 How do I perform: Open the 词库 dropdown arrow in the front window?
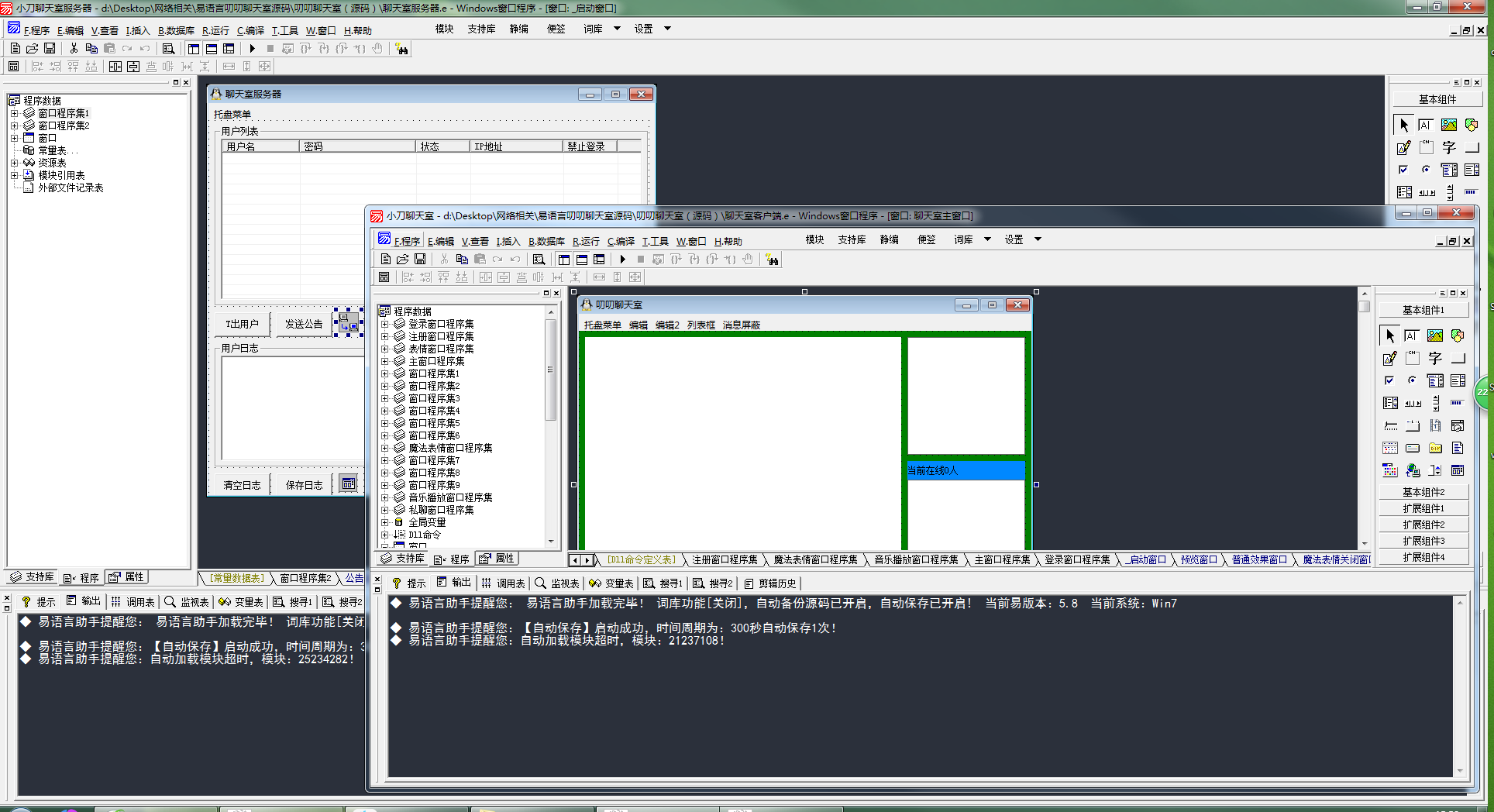987,239
